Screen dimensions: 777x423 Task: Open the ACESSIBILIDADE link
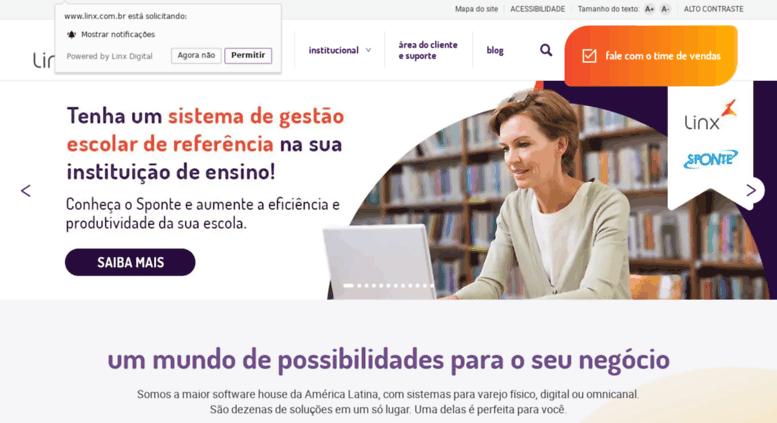pyautogui.click(x=538, y=9)
